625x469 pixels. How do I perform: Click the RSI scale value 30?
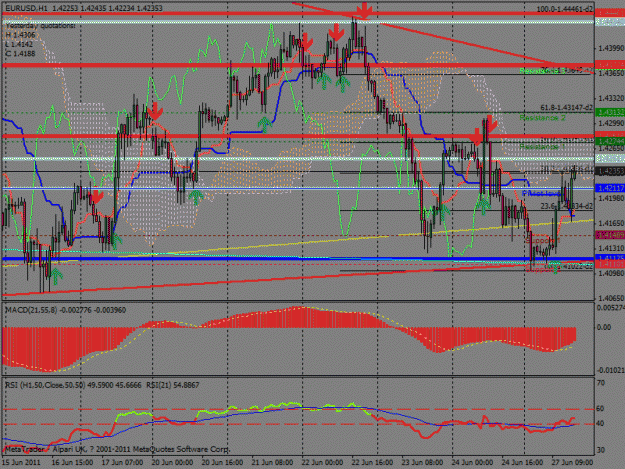coord(601,450)
